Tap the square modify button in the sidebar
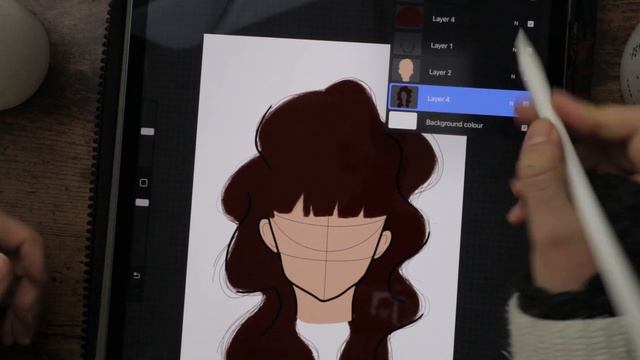This screenshot has height=360, width=640. (143, 182)
